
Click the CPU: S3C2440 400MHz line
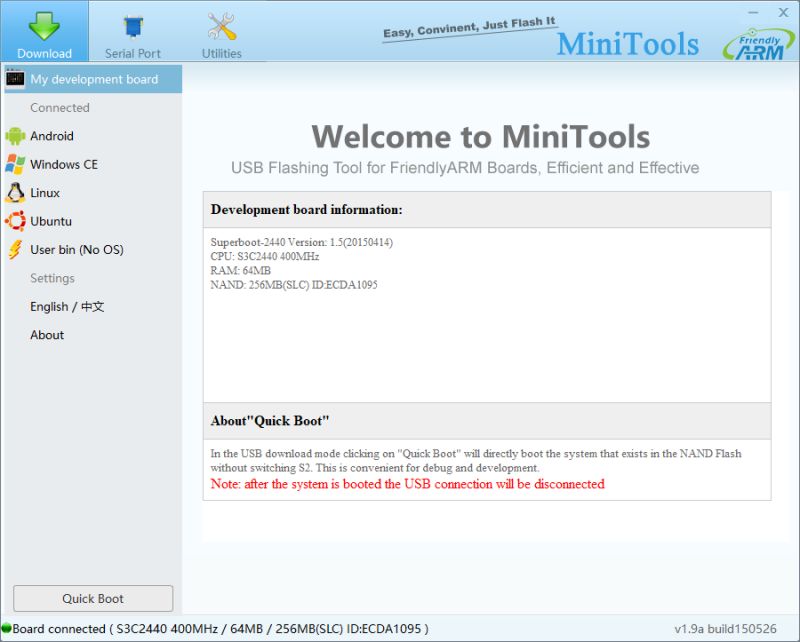point(264,256)
